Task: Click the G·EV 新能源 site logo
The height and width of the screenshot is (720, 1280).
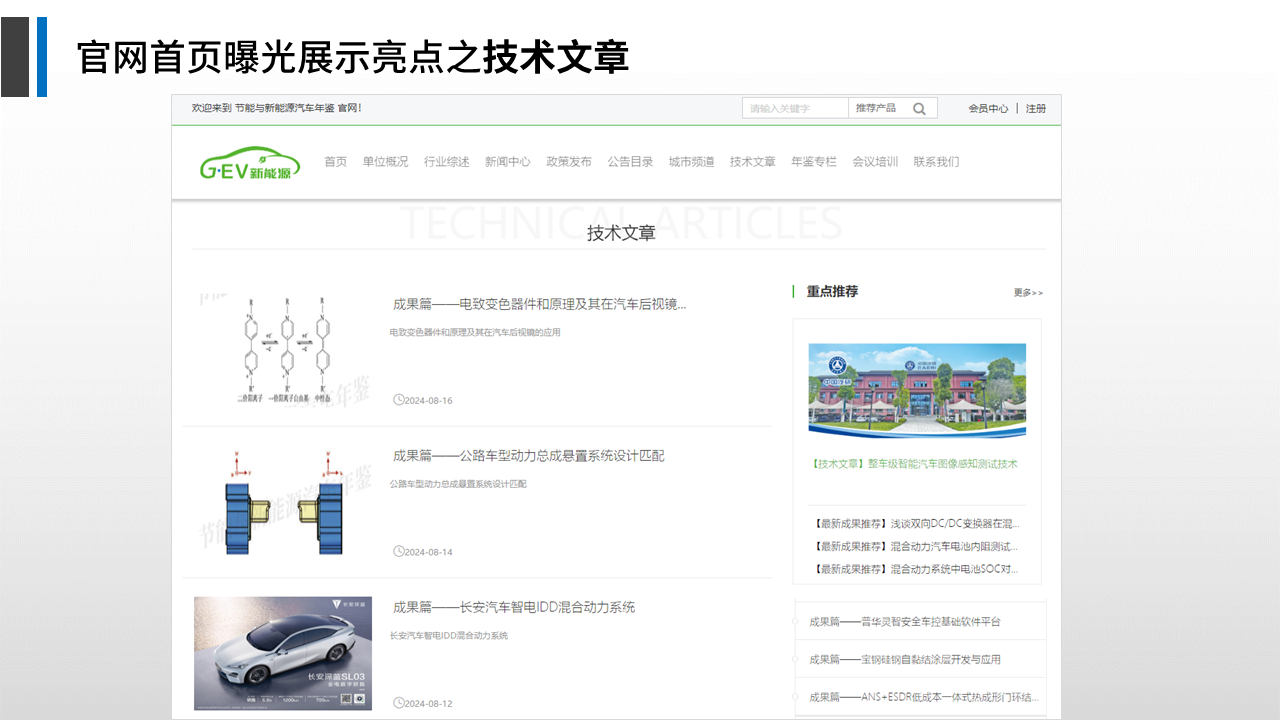Action: (249, 164)
